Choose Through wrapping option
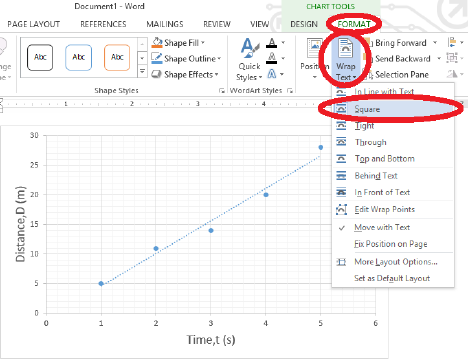 pos(393,142)
